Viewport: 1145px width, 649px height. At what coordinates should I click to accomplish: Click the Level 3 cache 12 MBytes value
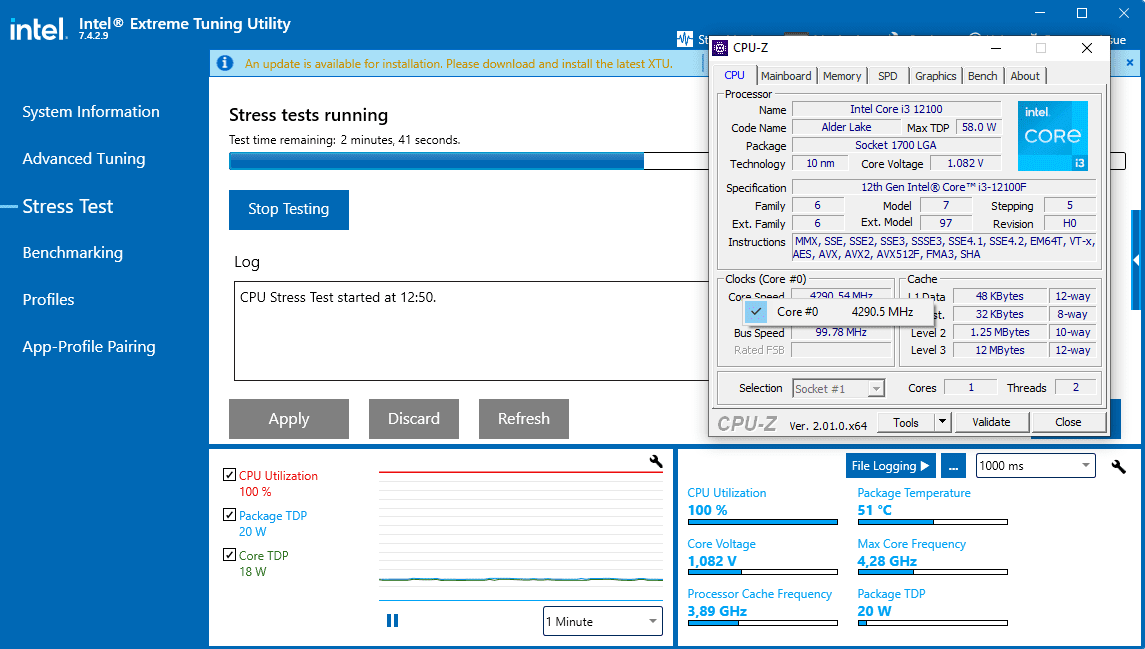tap(1000, 350)
